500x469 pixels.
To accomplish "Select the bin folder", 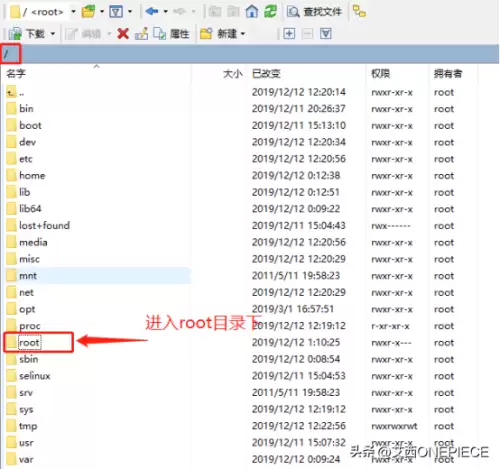I will click(x=26, y=109).
